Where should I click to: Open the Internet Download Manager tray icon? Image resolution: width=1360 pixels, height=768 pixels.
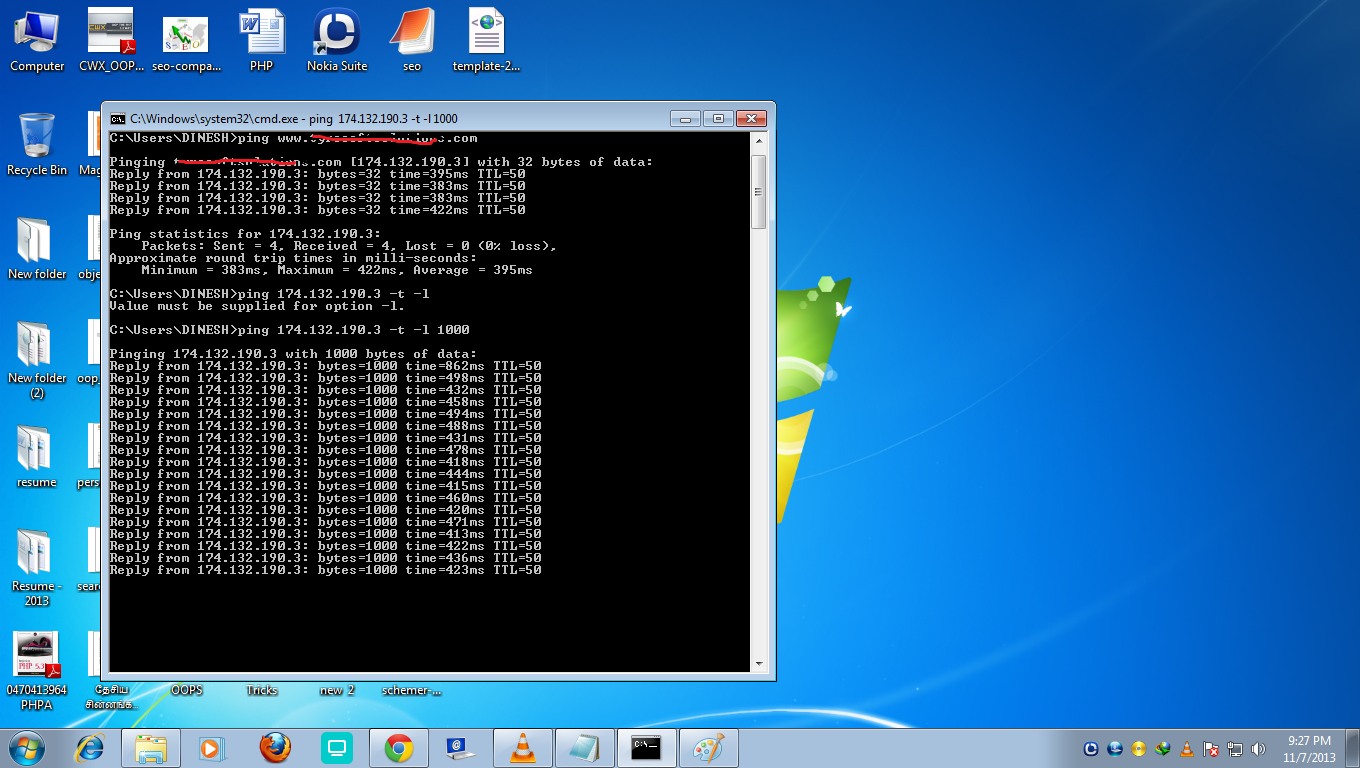point(1163,748)
